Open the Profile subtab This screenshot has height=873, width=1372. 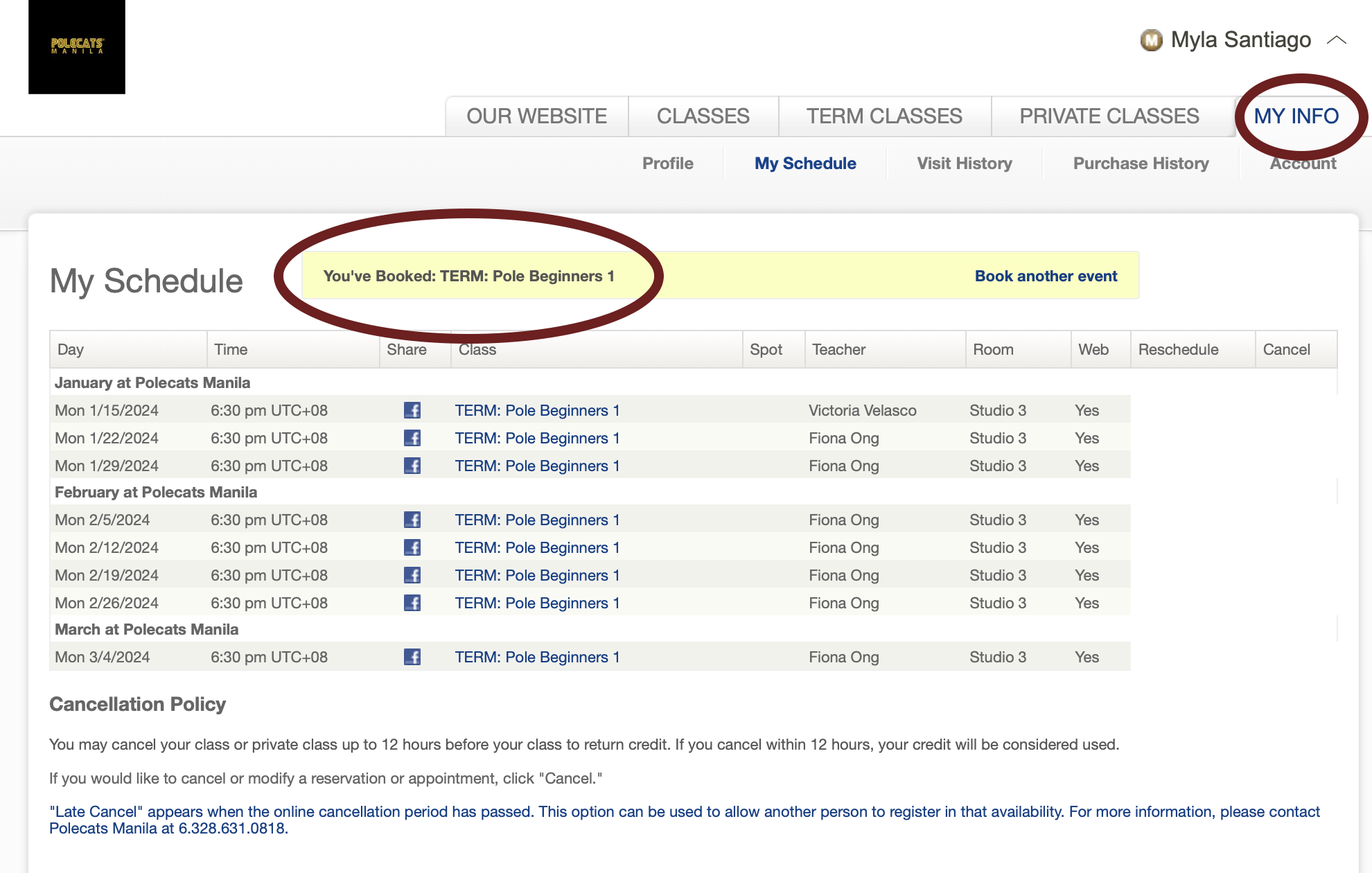(667, 164)
